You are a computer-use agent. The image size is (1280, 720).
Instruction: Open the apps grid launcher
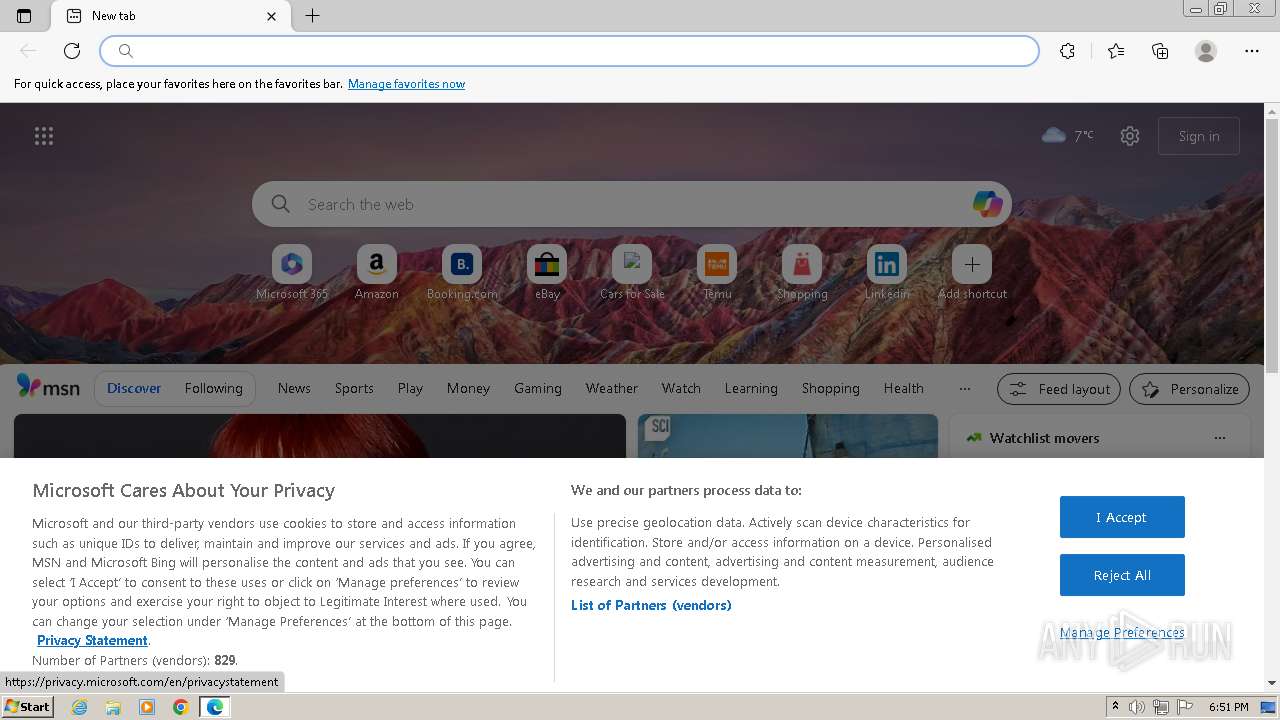(x=44, y=136)
